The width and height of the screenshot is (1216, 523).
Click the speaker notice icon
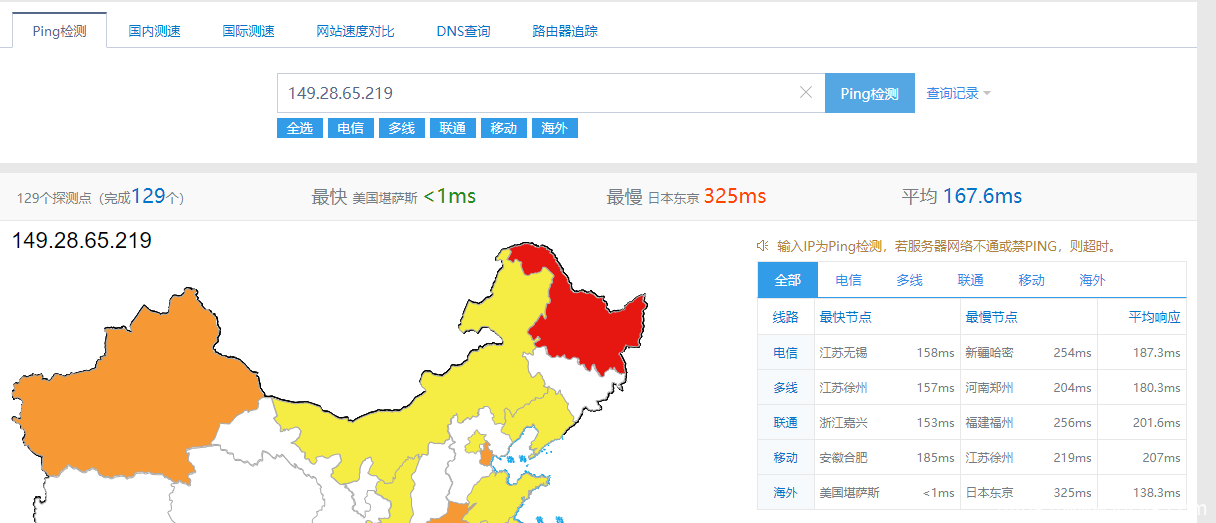coord(763,246)
